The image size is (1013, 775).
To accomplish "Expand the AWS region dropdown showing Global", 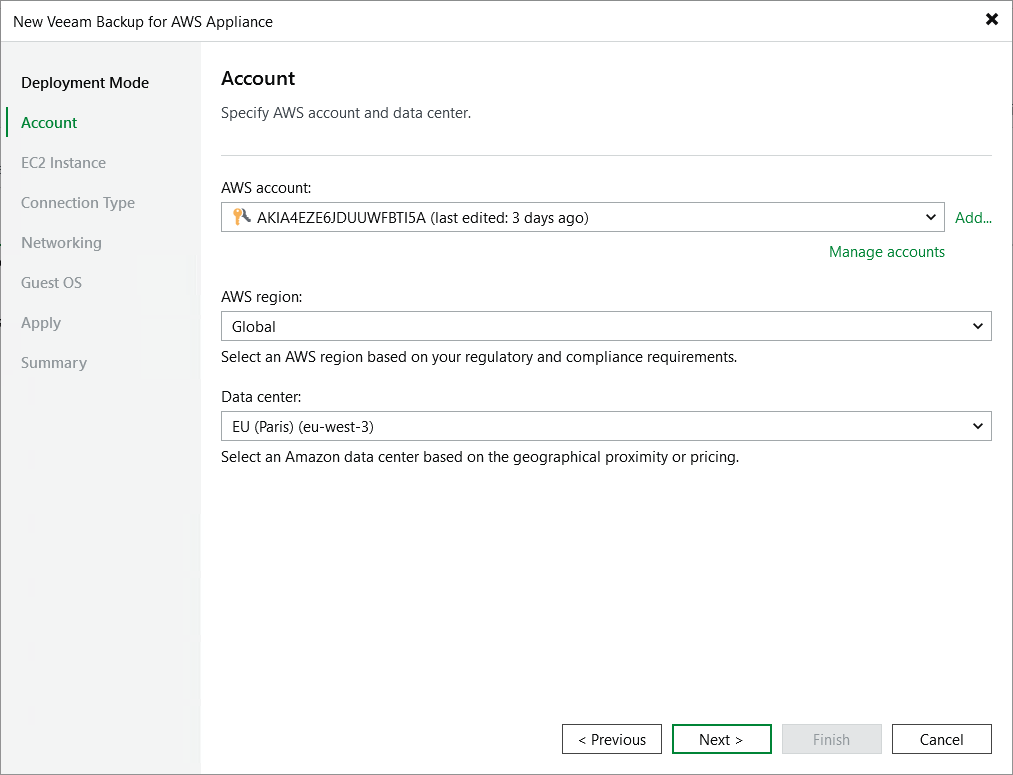I will [x=978, y=326].
